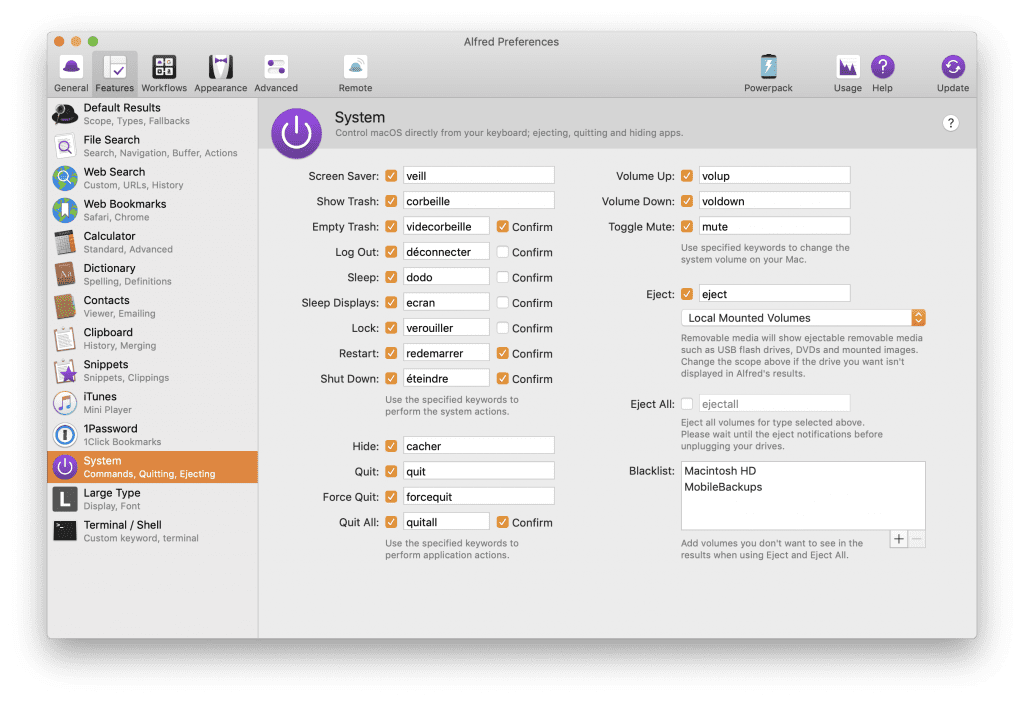The width and height of the screenshot is (1024, 701).
Task: Click the minus button under Blacklist
Action: [x=917, y=539]
